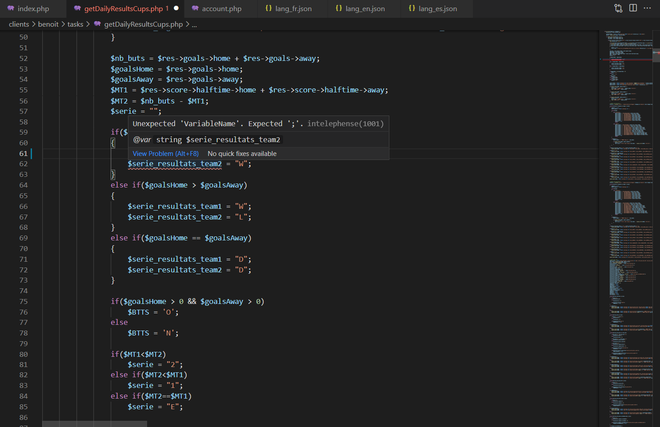Split the editor to the right

click(633, 8)
